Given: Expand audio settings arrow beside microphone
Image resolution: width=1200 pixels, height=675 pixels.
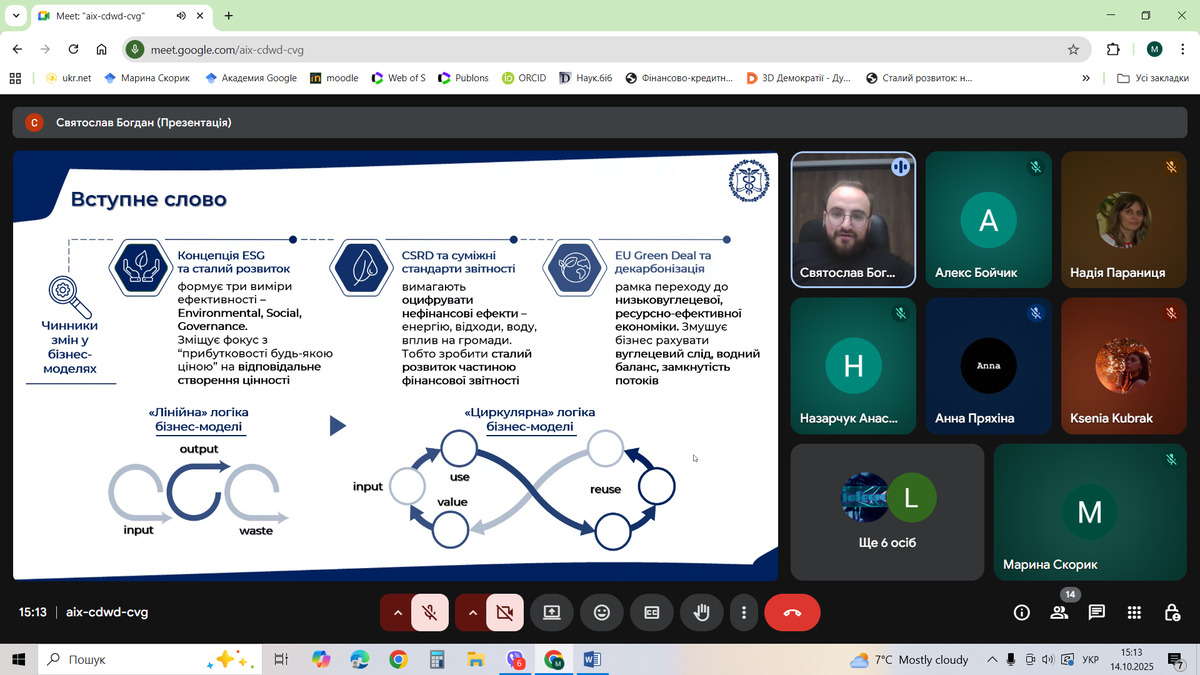Looking at the screenshot, I should point(397,613).
